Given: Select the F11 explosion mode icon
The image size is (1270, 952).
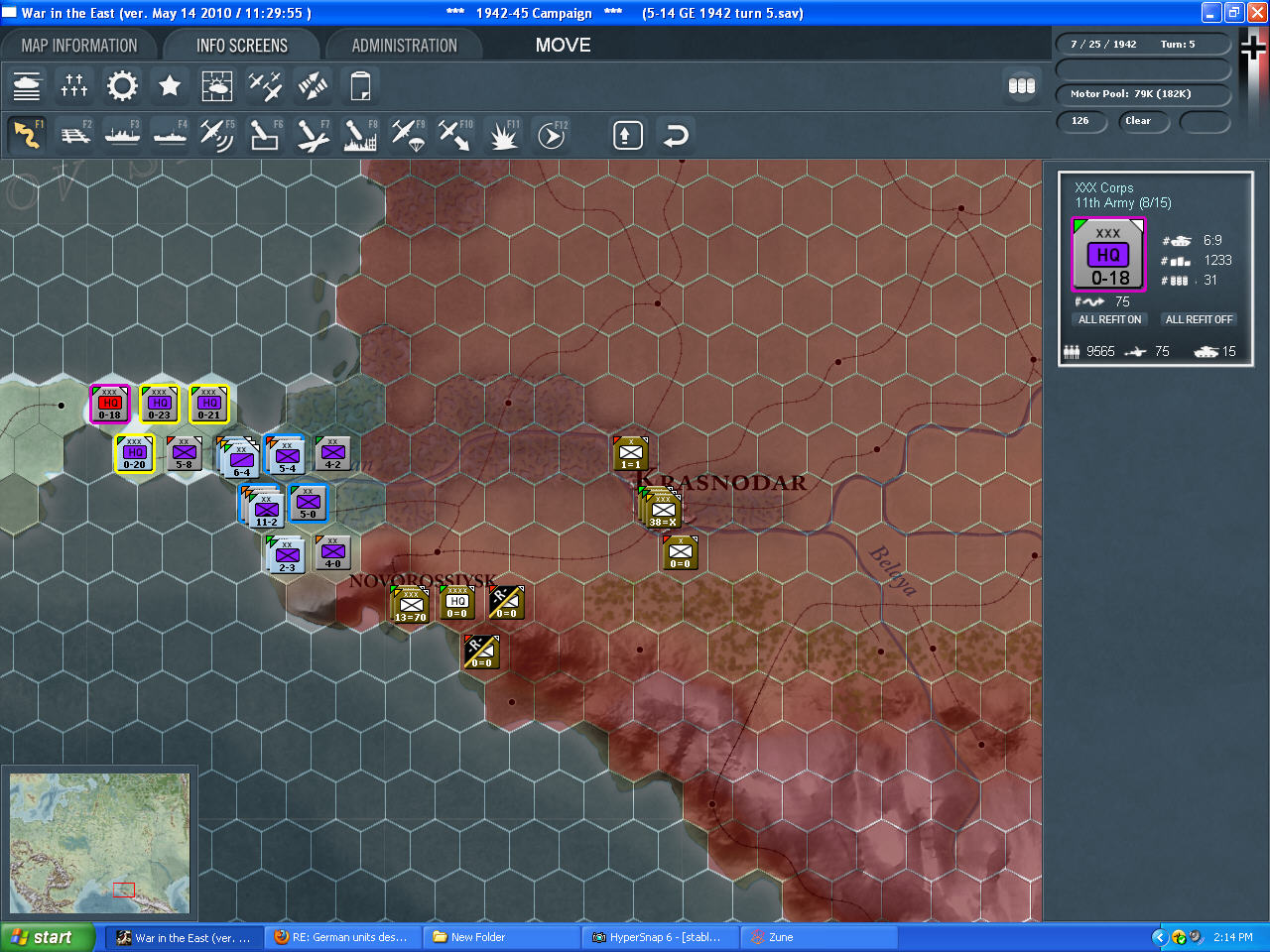Looking at the screenshot, I should pyautogui.click(x=503, y=135).
